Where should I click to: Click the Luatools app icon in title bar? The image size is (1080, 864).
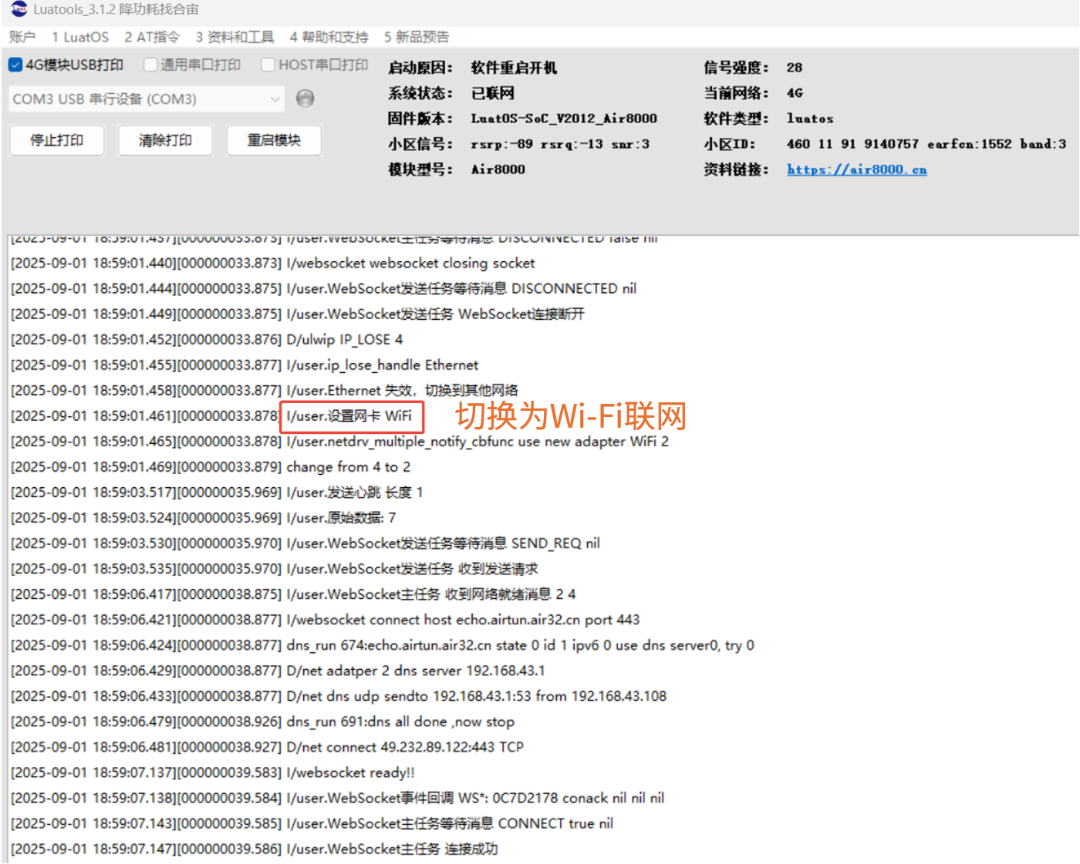(19, 9)
